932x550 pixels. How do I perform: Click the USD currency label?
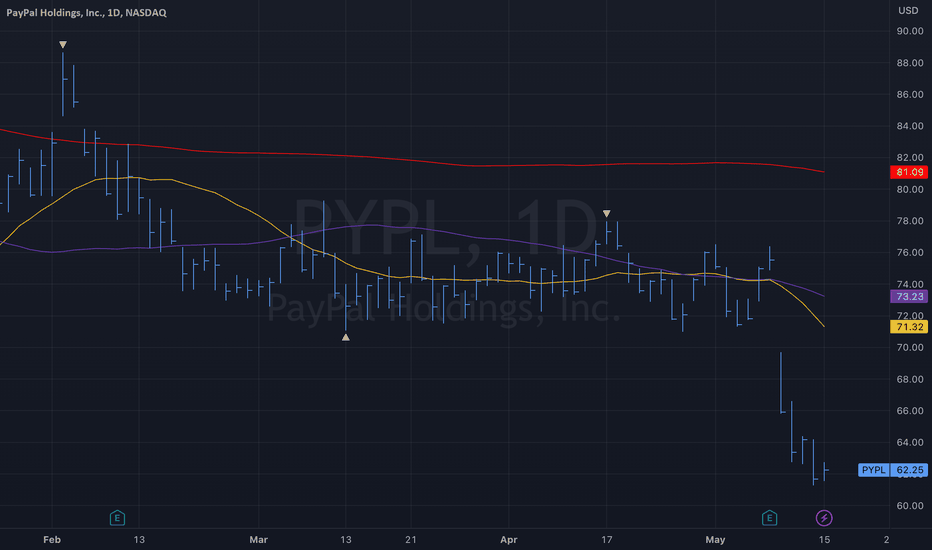click(x=908, y=11)
